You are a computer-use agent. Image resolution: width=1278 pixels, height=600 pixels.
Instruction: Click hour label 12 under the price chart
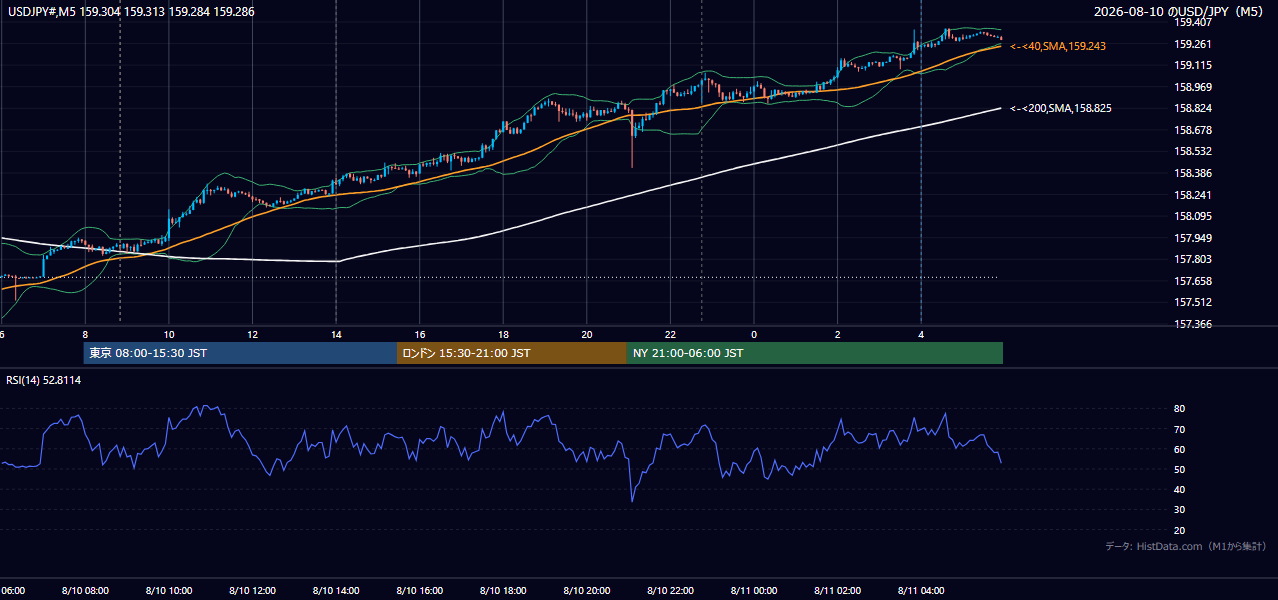(252, 335)
